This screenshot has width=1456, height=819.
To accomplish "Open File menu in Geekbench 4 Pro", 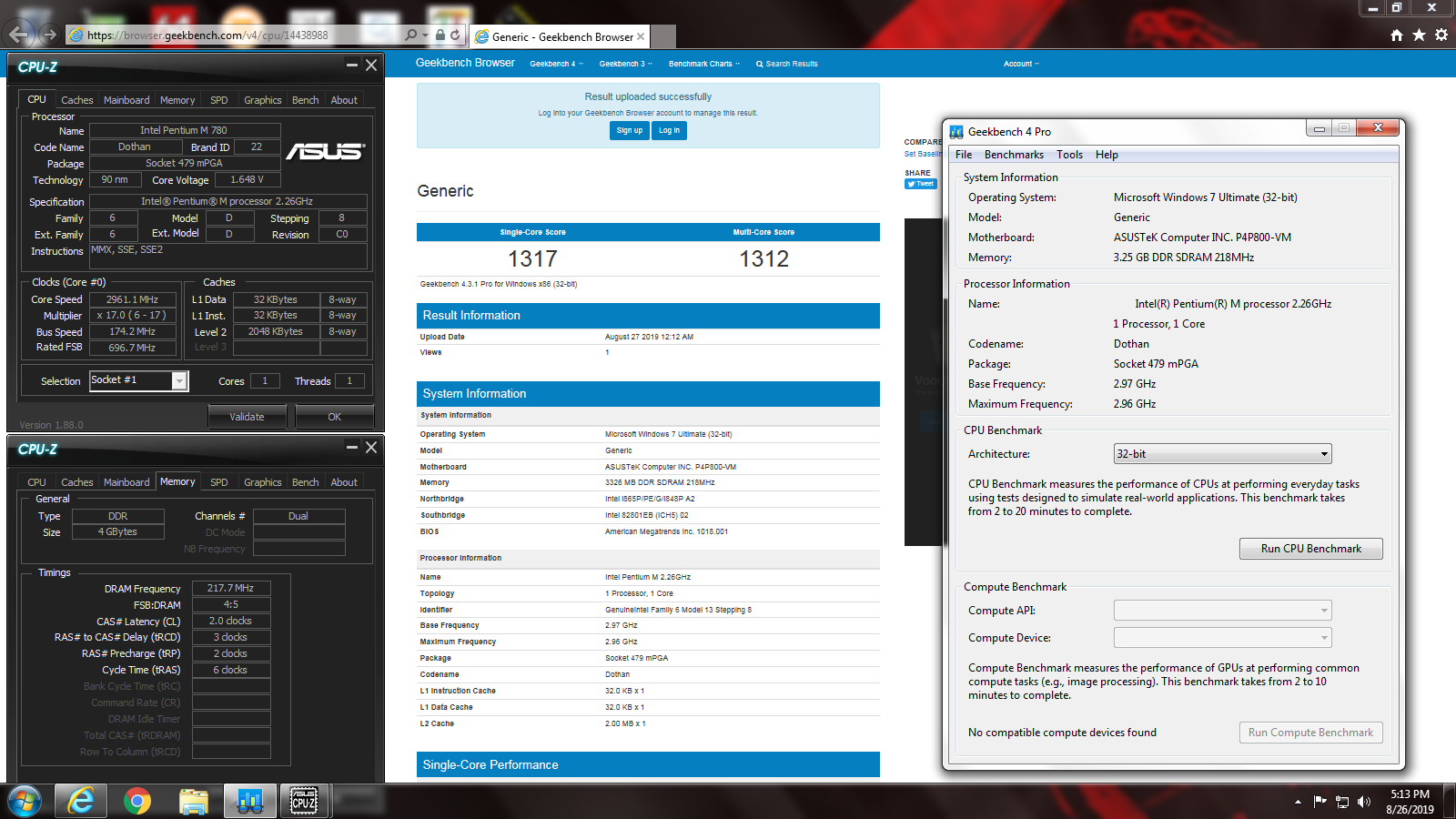I will (964, 155).
